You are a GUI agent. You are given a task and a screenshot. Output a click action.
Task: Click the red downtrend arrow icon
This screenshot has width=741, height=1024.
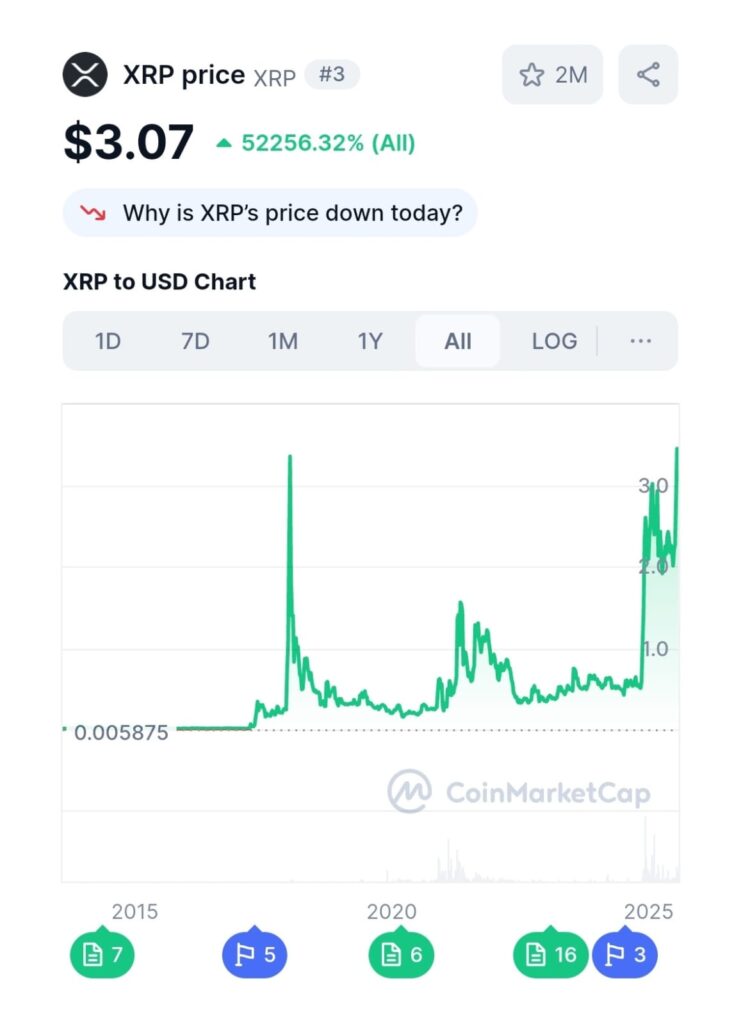(x=93, y=213)
